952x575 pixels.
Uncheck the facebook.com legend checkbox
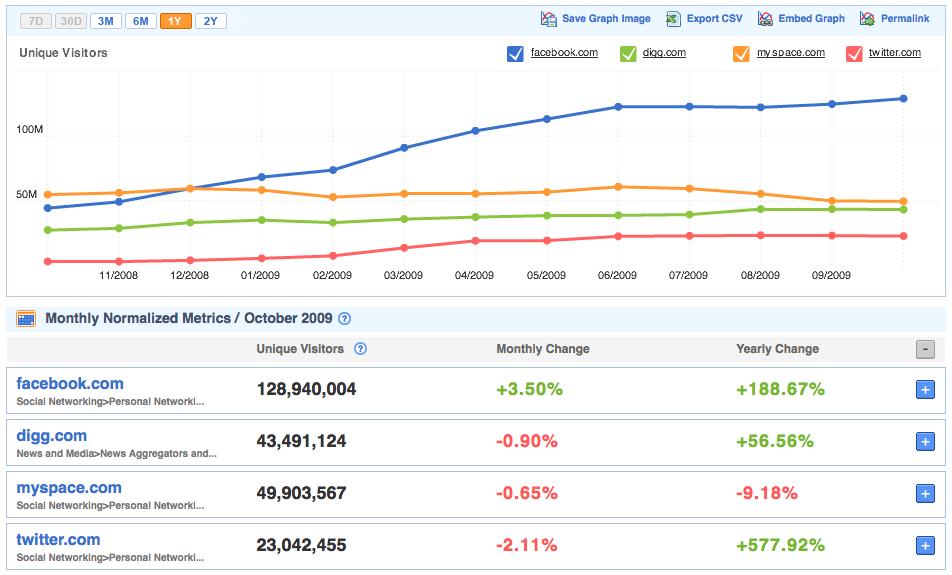tap(515, 54)
